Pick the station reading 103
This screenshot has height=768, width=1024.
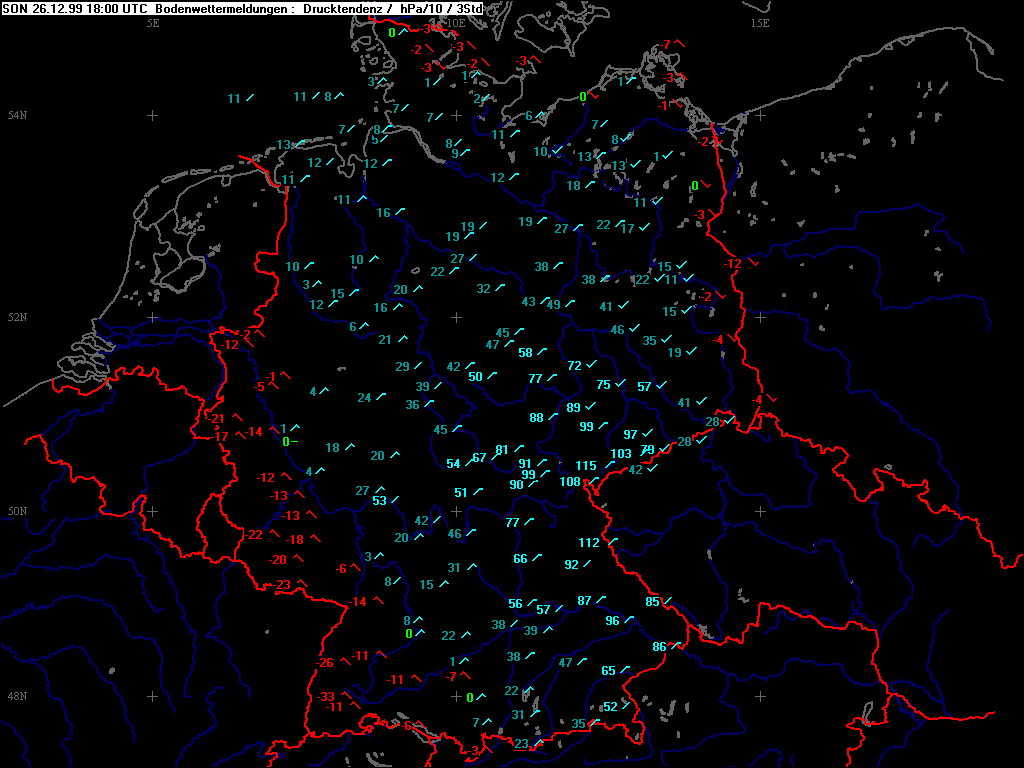621,454
